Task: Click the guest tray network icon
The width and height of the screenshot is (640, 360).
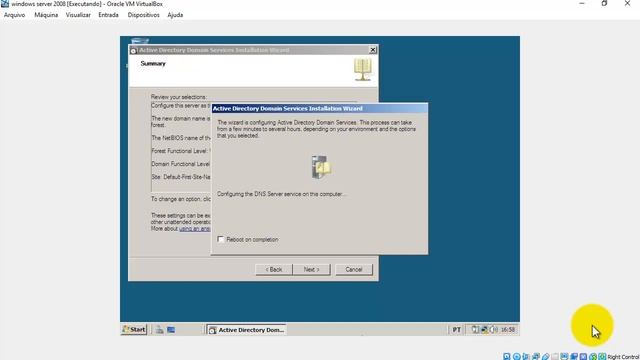Action: pos(484,329)
